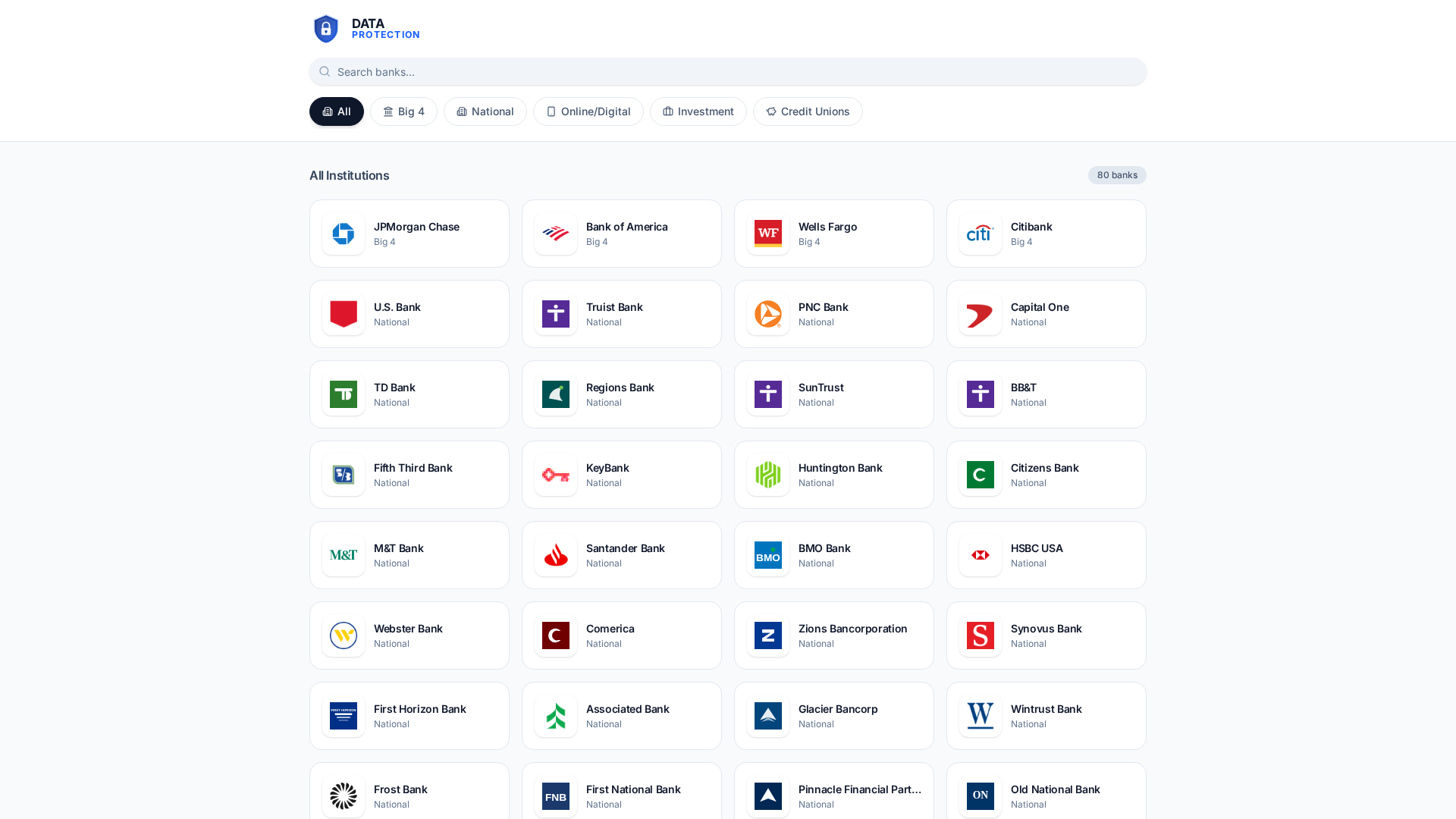Click the Synovus Bank S logo
The height and width of the screenshot is (819, 1456).
click(981, 635)
